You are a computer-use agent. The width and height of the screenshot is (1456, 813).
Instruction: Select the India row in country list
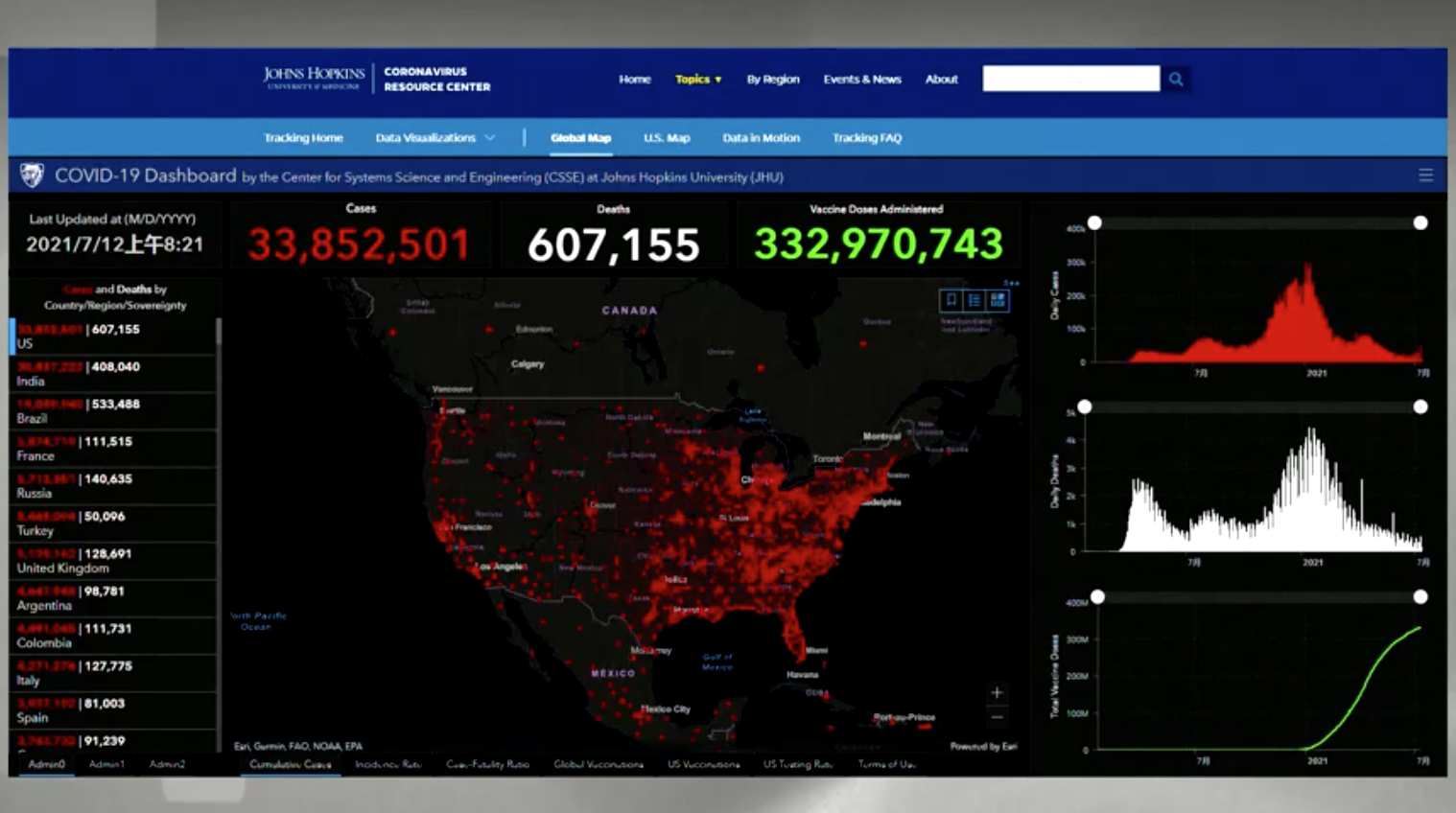(x=114, y=374)
